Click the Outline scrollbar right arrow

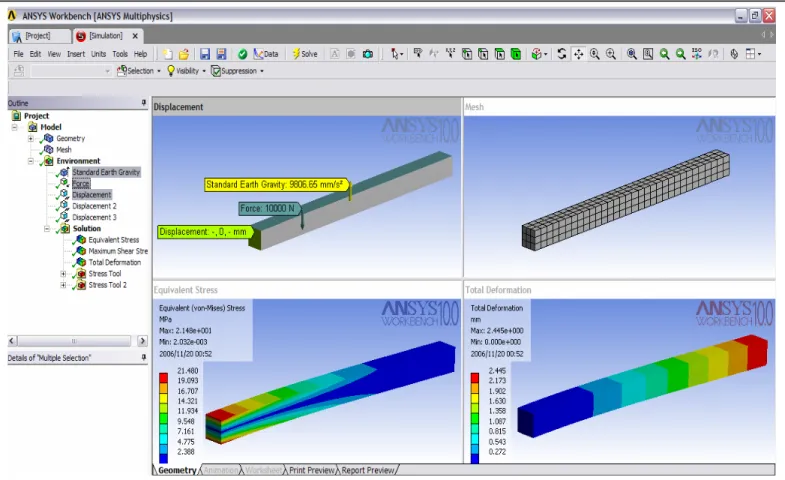(142, 341)
